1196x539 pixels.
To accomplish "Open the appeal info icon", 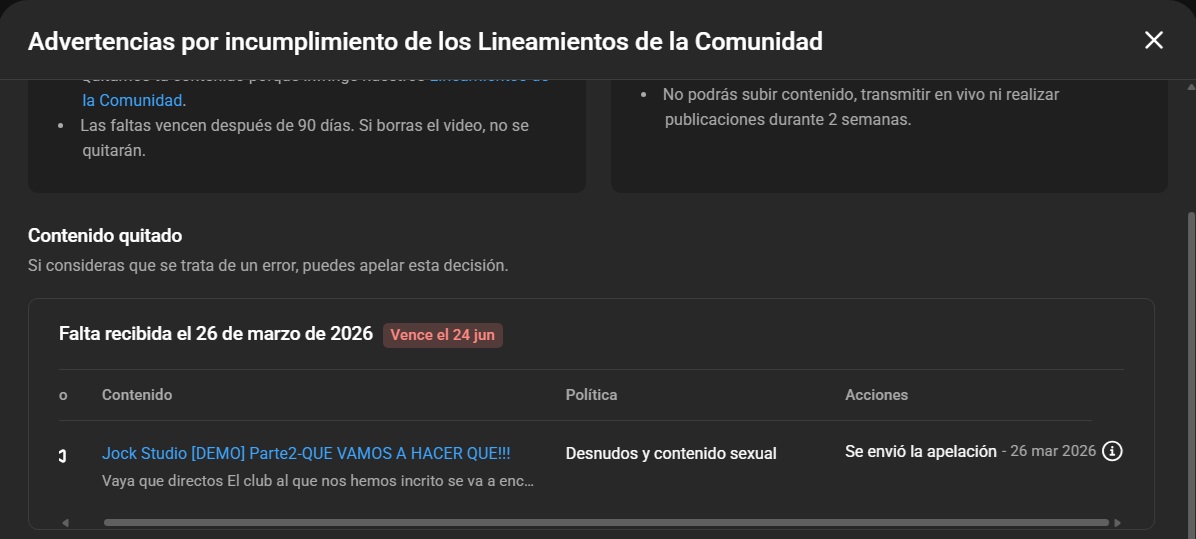I will 1112,451.
